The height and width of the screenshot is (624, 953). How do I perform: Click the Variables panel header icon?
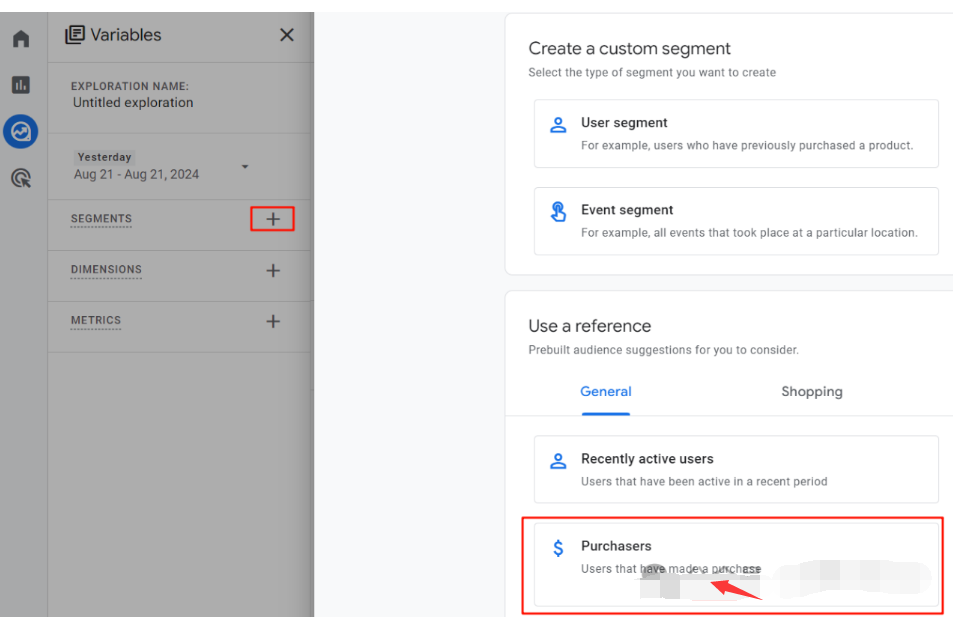tap(75, 35)
